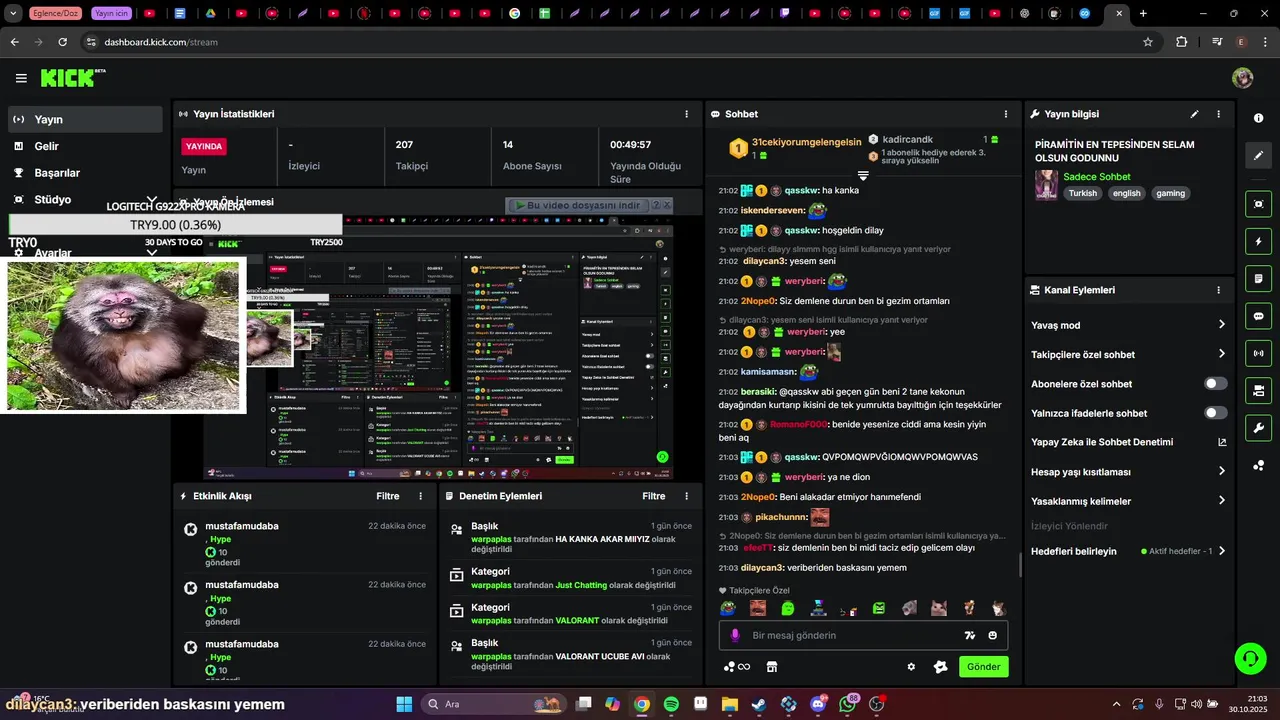Click the highlighted pencil icon in right sidebar
The width and height of the screenshot is (1280, 720).
click(x=1258, y=155)
